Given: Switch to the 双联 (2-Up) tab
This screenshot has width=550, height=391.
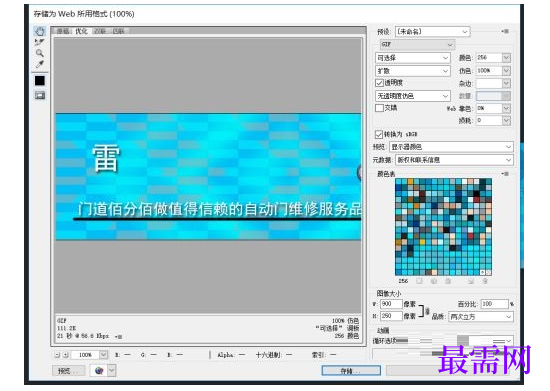Looking at the screenshot, I should 100,31.
